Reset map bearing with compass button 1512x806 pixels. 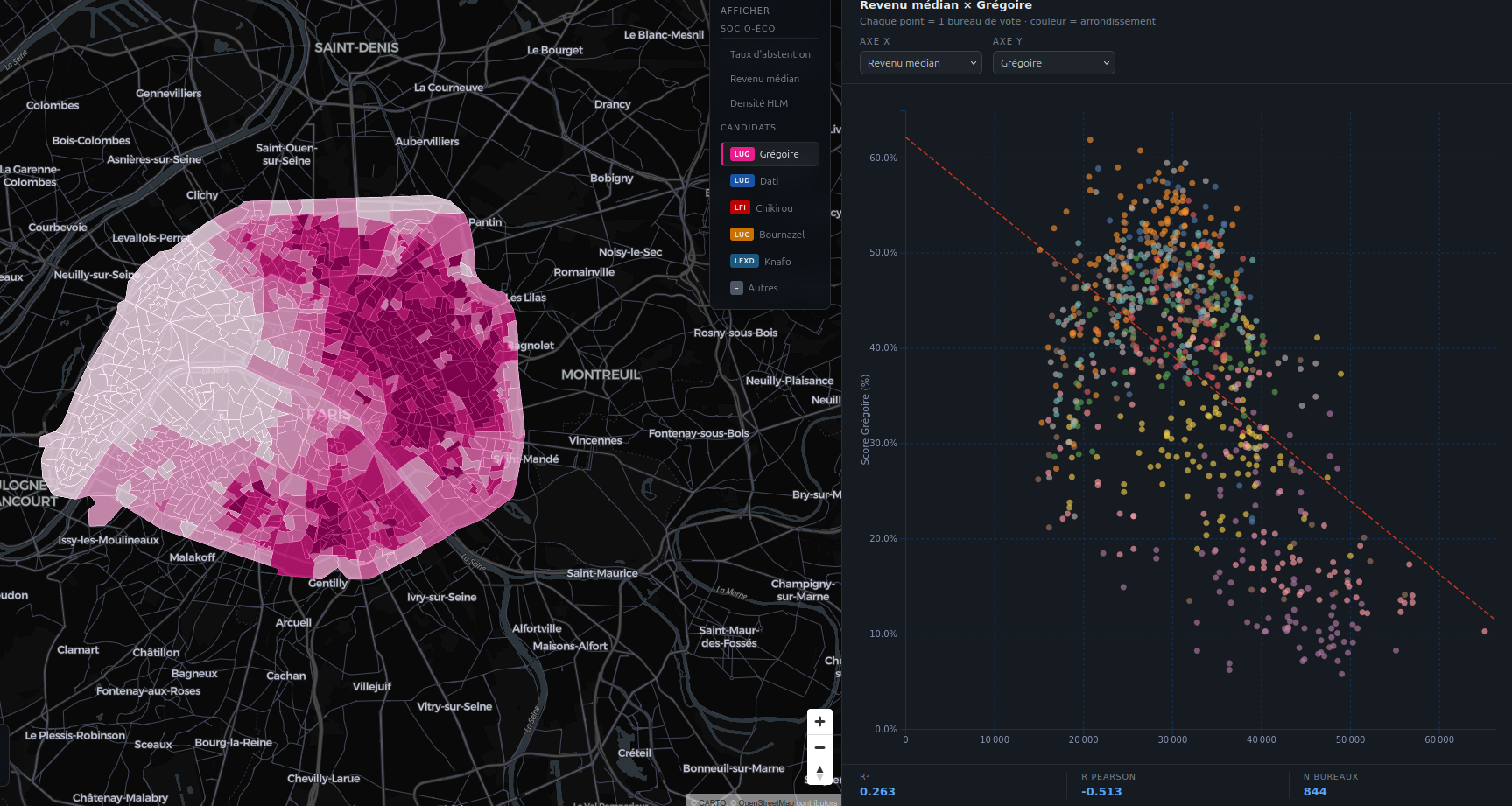pos(819,772)
